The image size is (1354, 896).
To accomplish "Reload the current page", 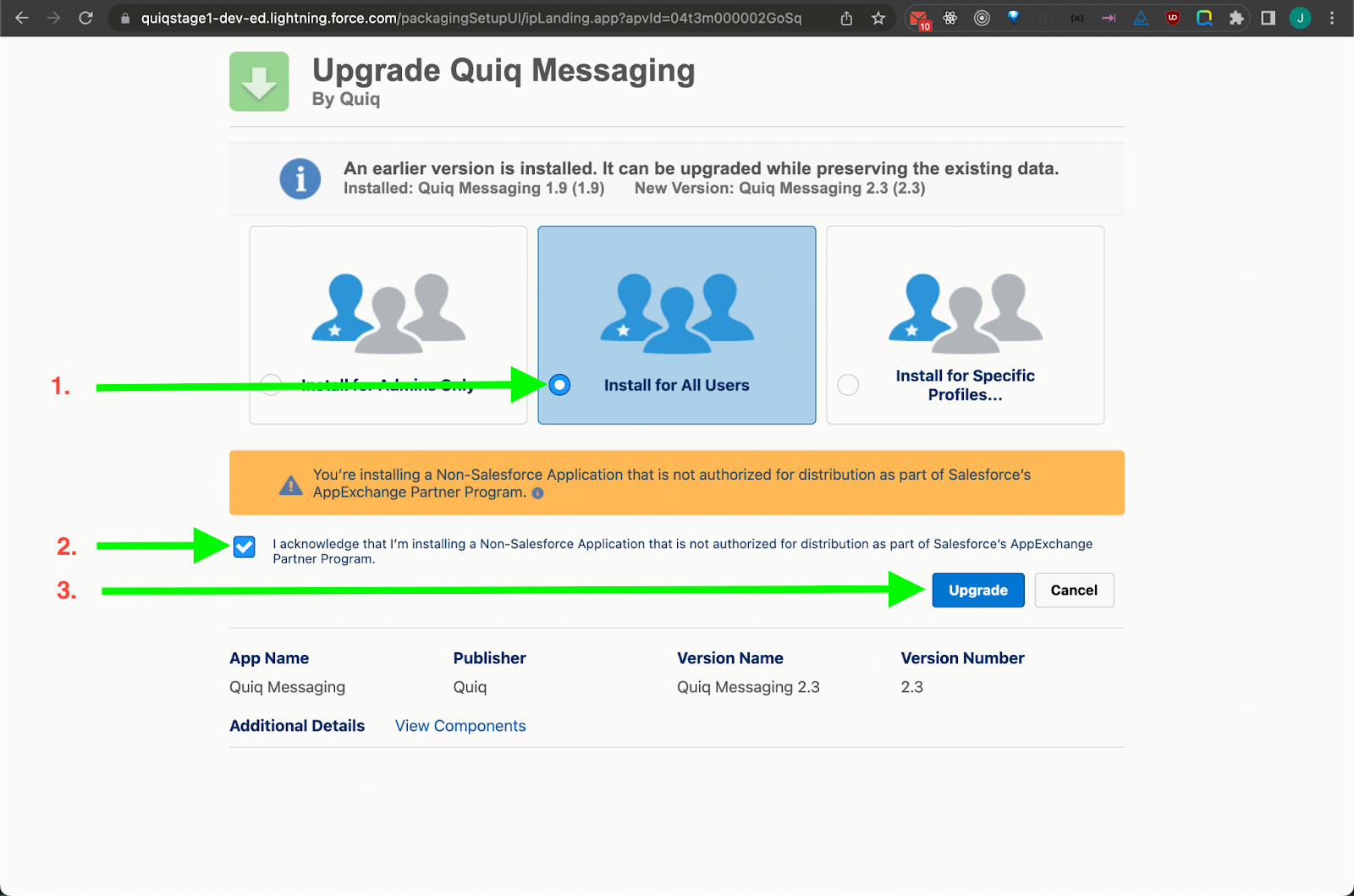I will click(85, 18).
